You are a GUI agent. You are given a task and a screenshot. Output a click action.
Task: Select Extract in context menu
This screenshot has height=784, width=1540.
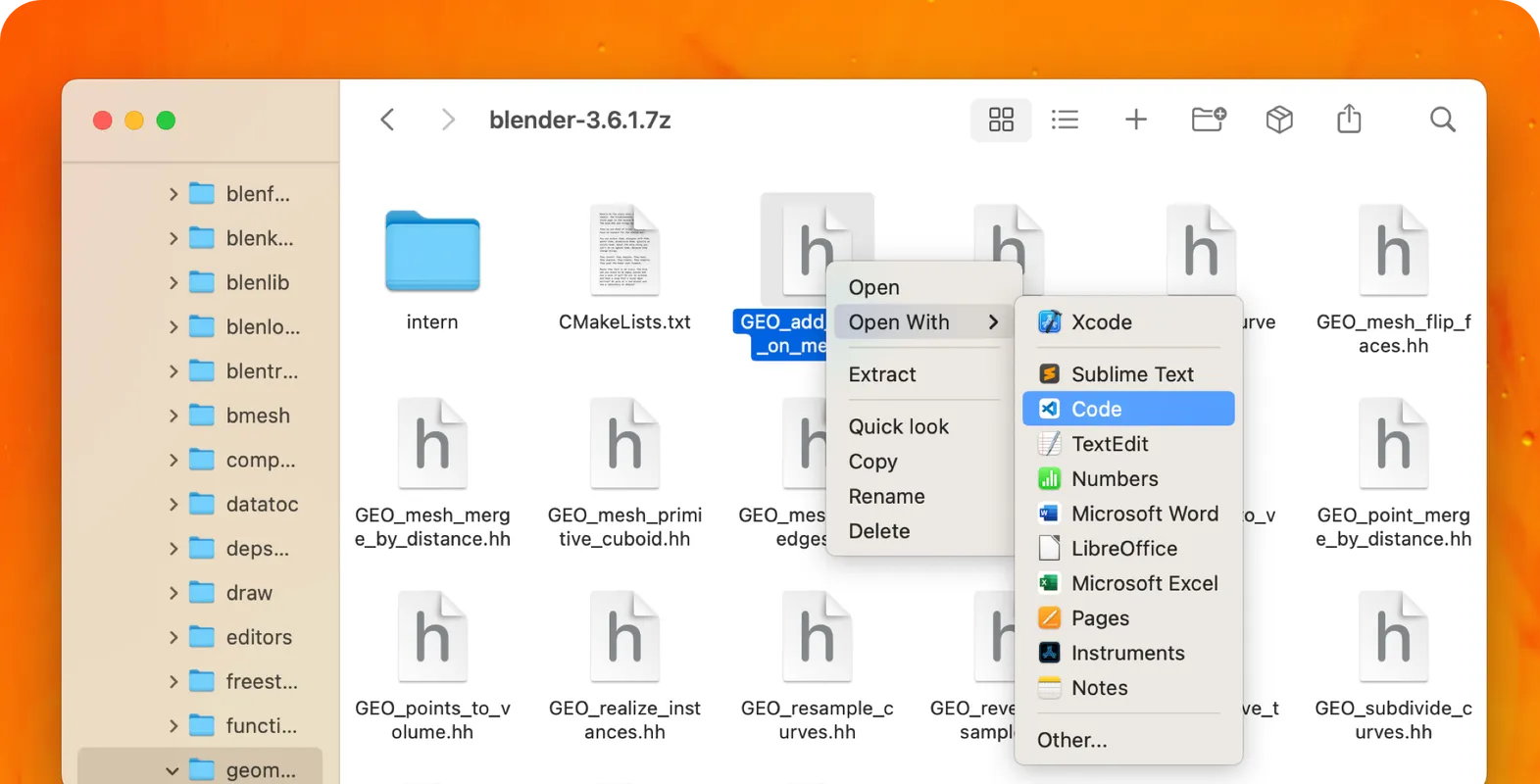(881, 374)
